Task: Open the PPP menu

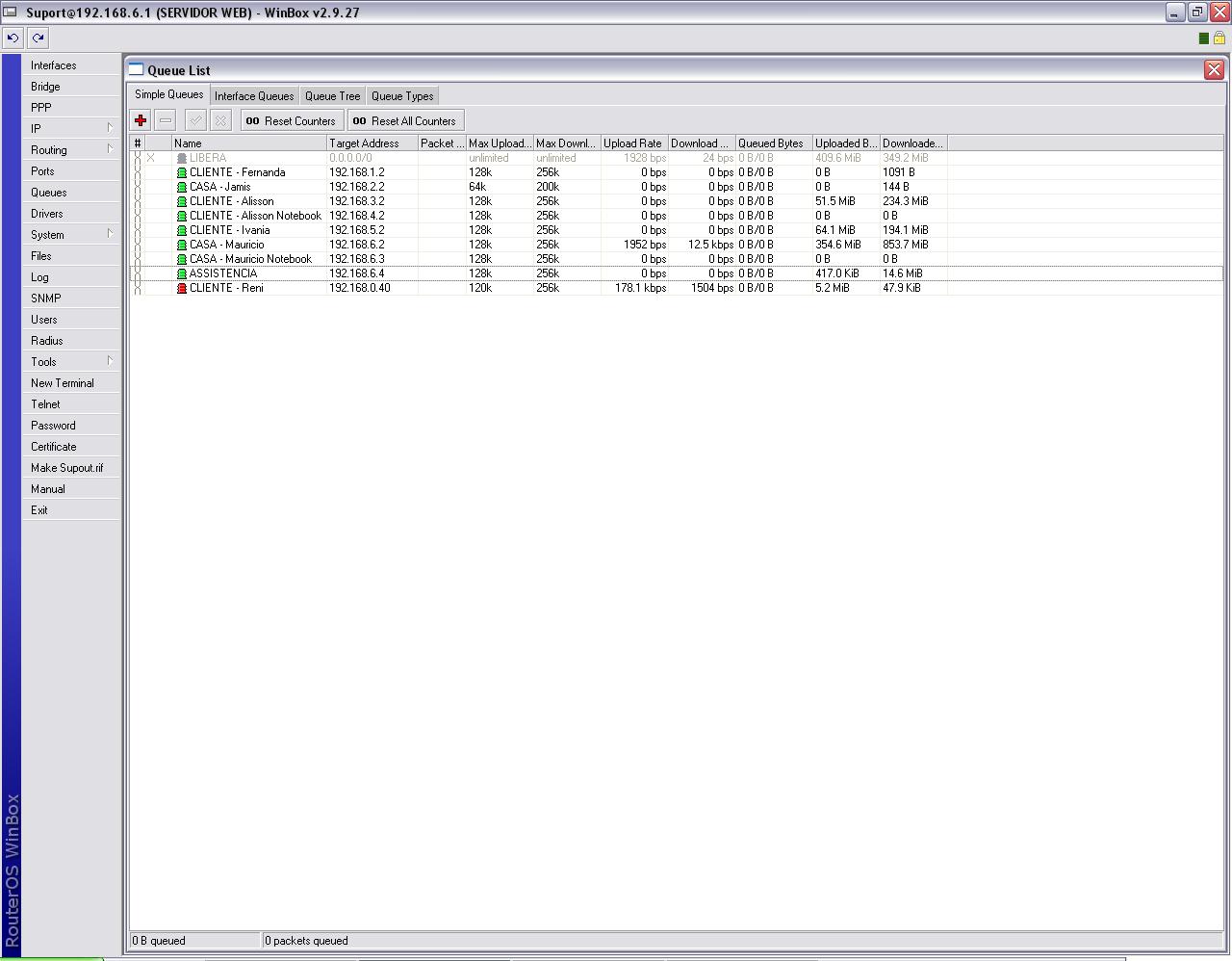Action: [72, 108]
